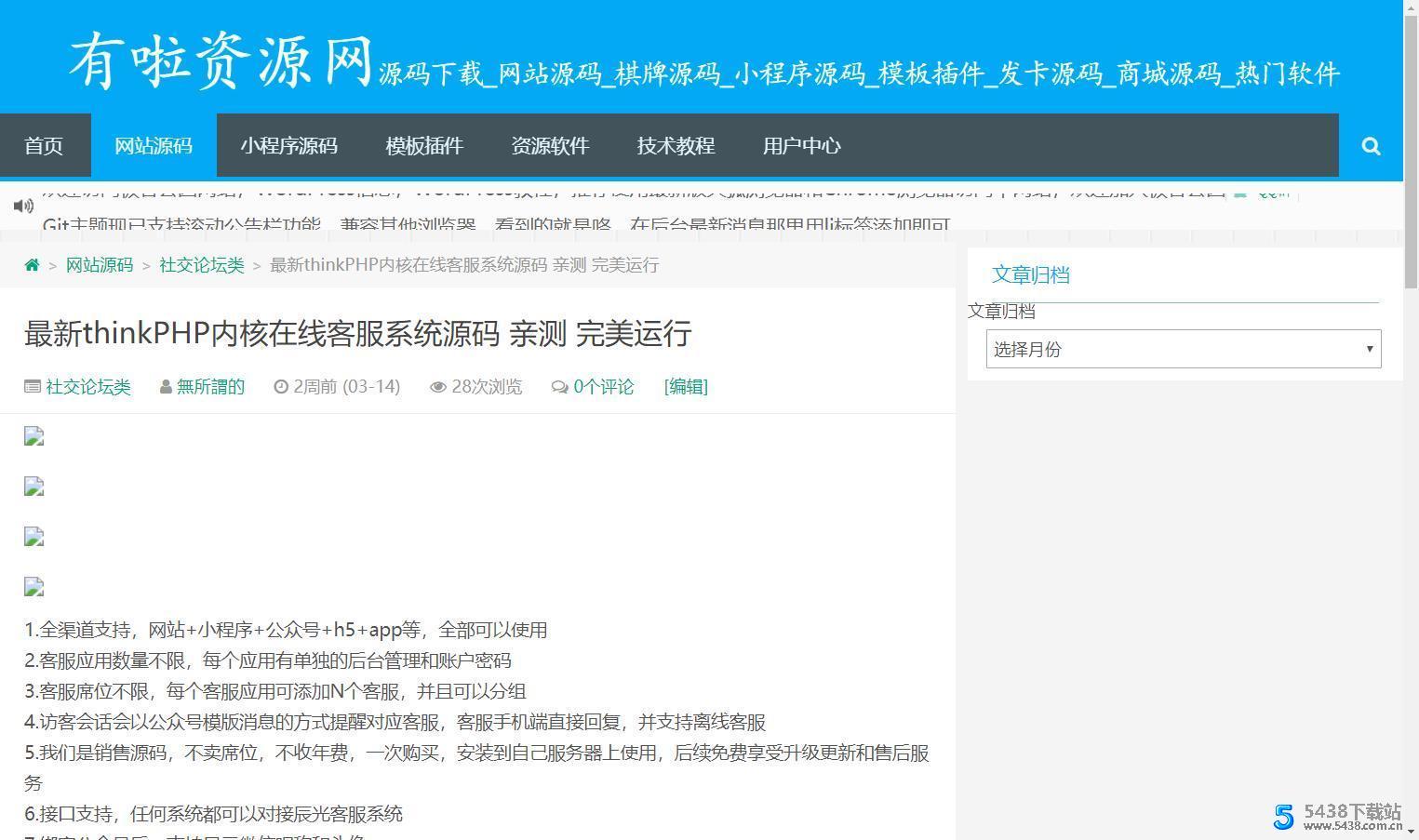This screenshot has width=1419, height=840.
Task: Open the 用户中心 menu
Action: point(801,146)
